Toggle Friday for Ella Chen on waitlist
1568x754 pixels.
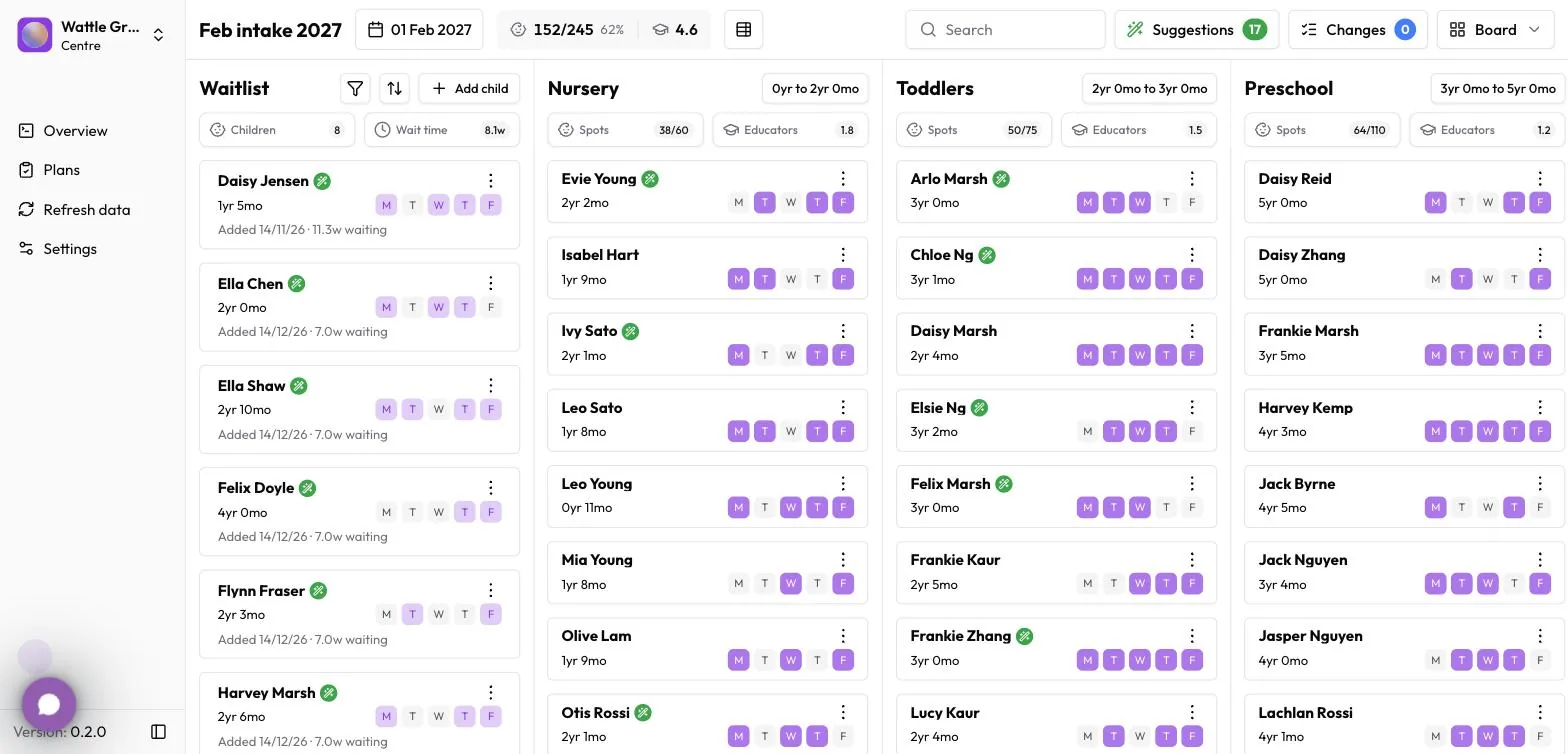coord(491,307)
